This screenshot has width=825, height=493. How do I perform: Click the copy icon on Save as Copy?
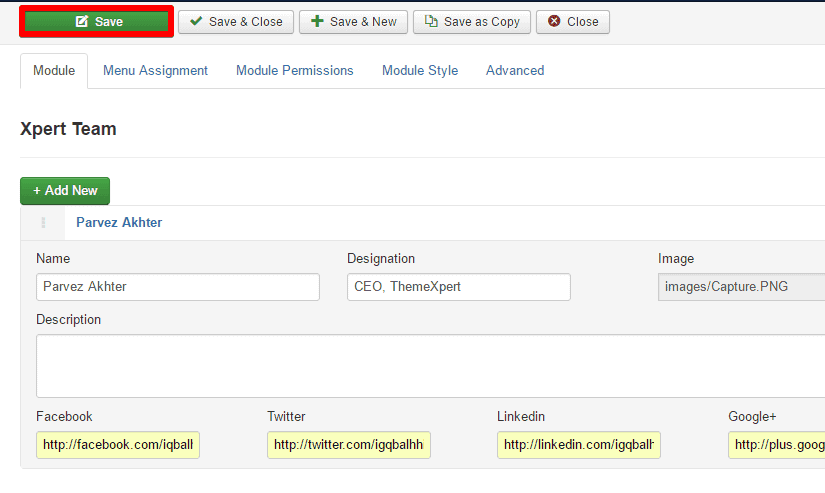click(432, 22)
